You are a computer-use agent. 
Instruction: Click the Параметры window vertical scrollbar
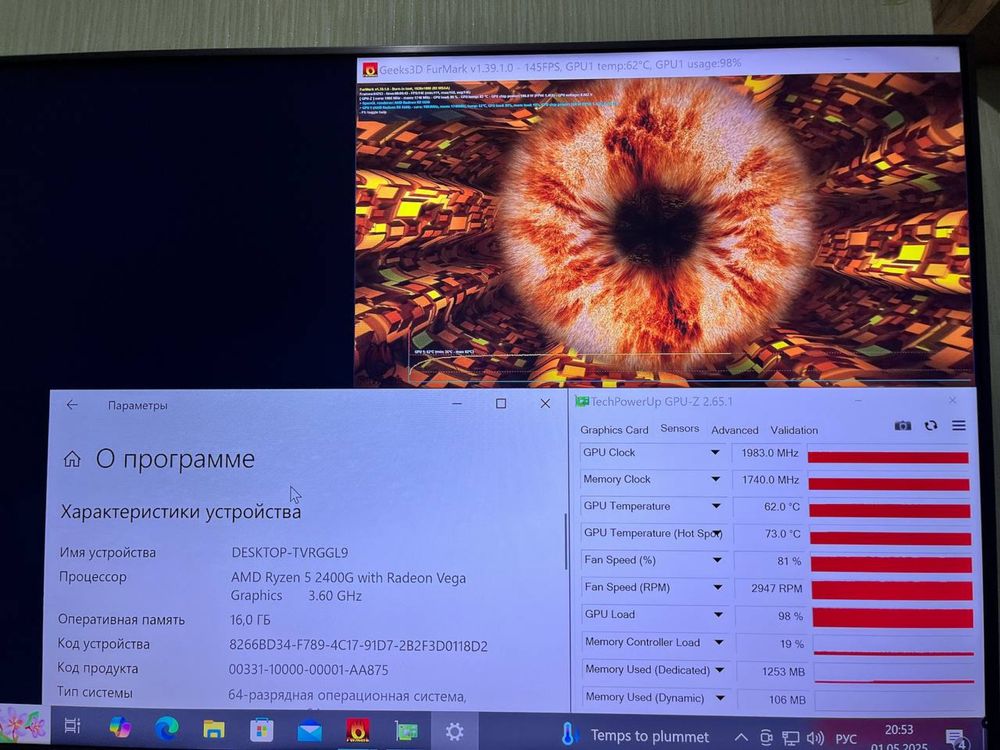click(x=565, y=541)
